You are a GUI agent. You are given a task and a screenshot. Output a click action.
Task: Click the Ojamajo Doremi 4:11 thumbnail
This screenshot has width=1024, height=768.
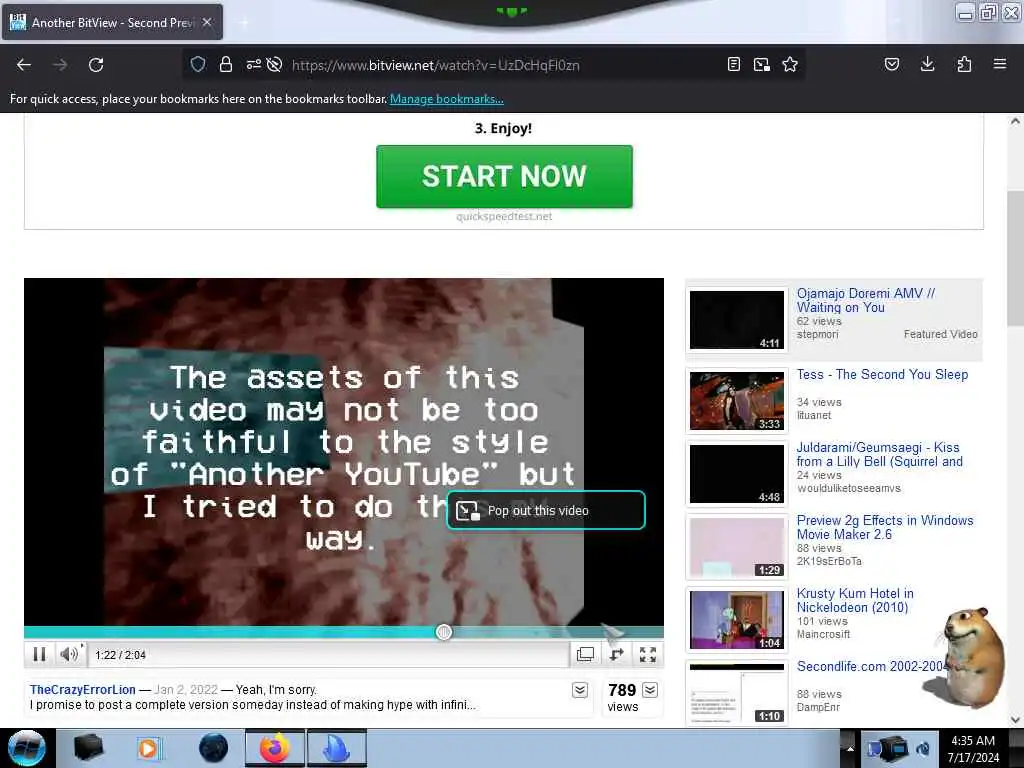point(737,320)
